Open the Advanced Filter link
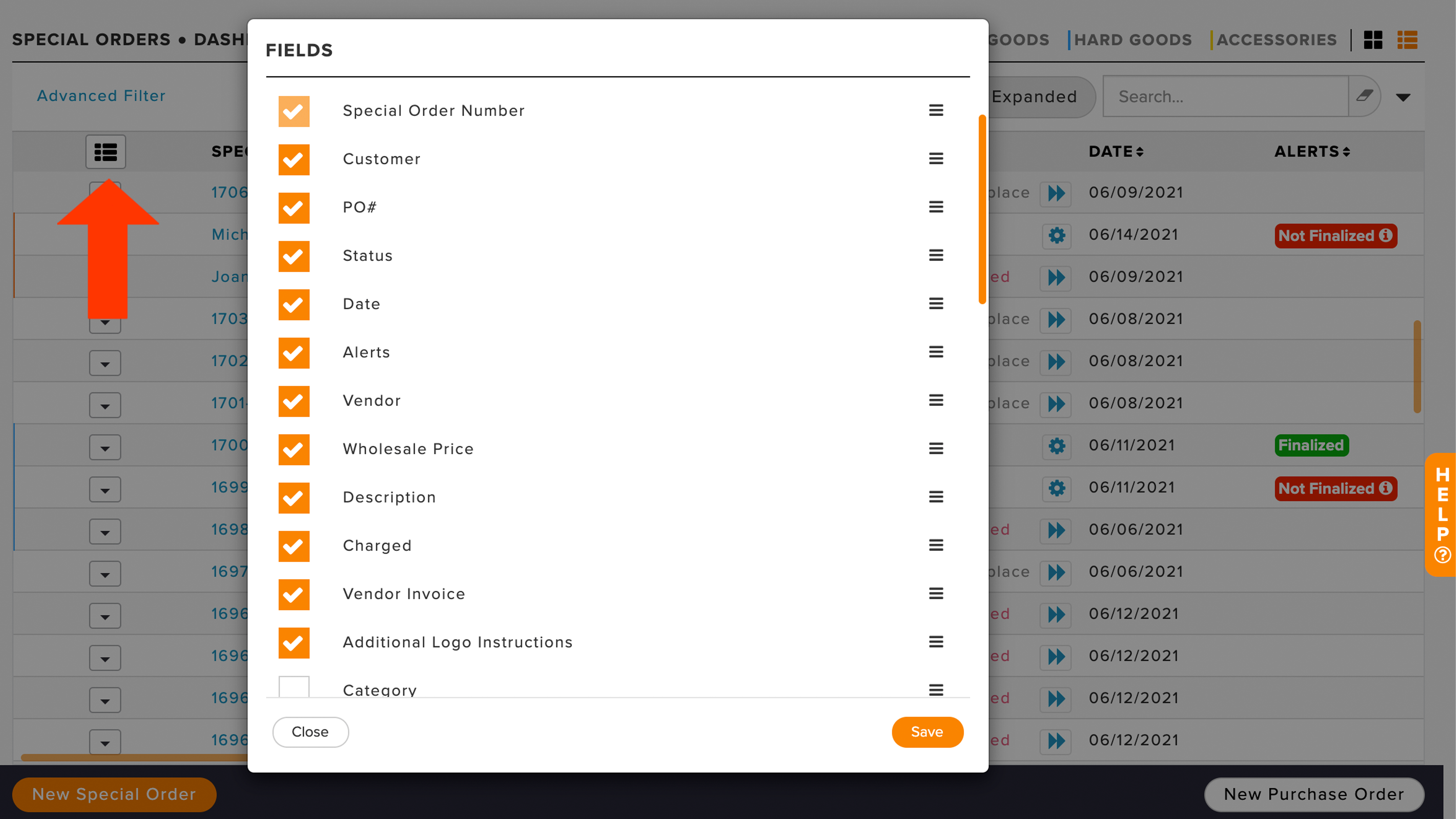This screenshot has width=1456, height=819. [101, 96]
